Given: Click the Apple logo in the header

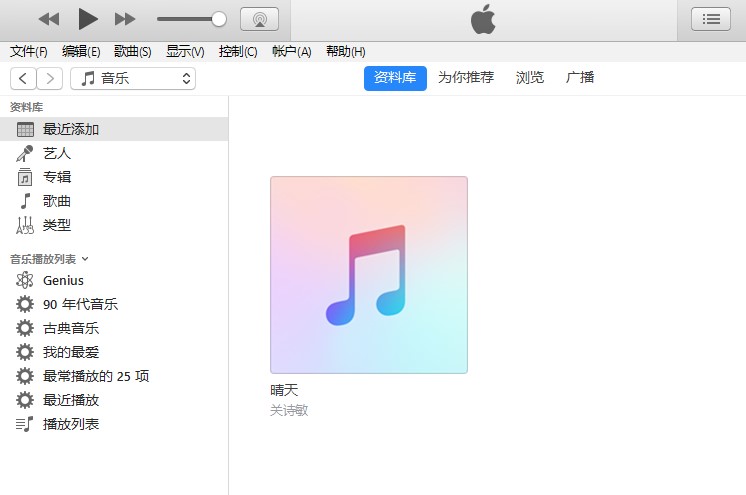Looking at the screenshot, I should 483,20.
